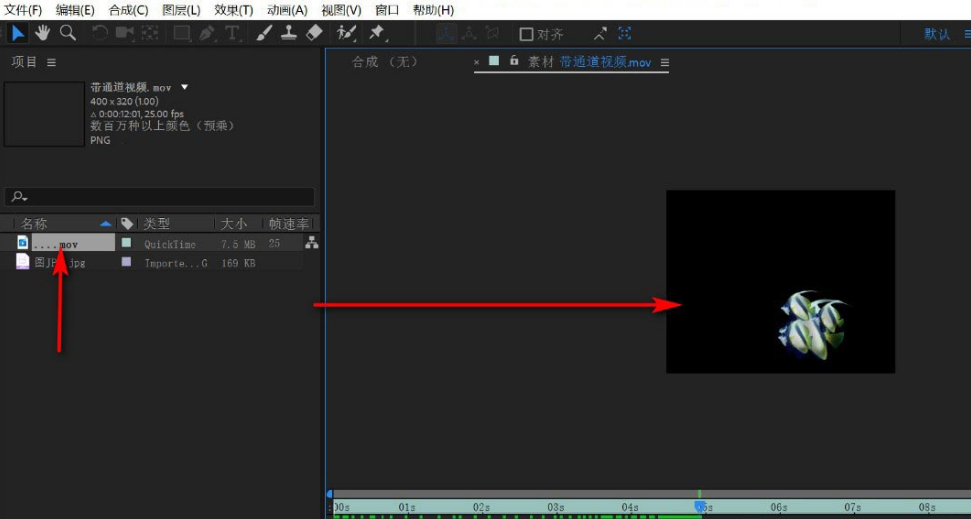Enable the 对齐 snapping checkbox

pyautogui.click(x=526, y=34)
